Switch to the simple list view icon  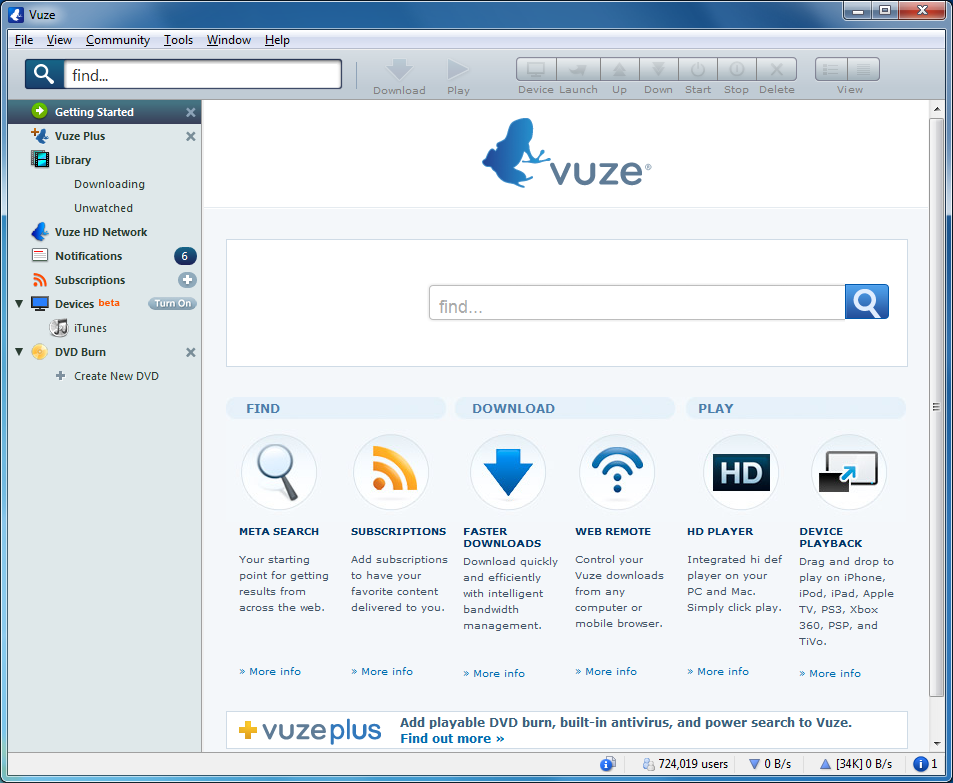[831, 69]
